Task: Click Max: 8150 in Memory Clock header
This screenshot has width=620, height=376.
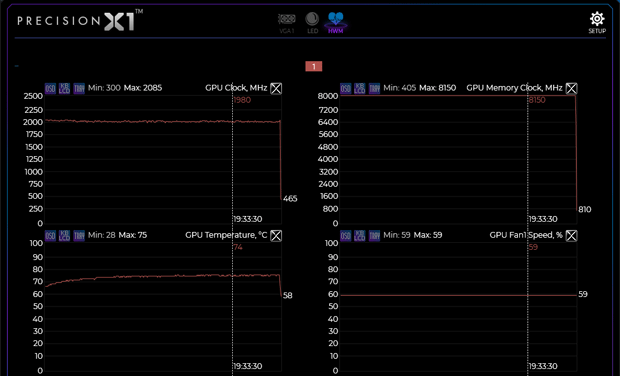Action: coord(437,88)
